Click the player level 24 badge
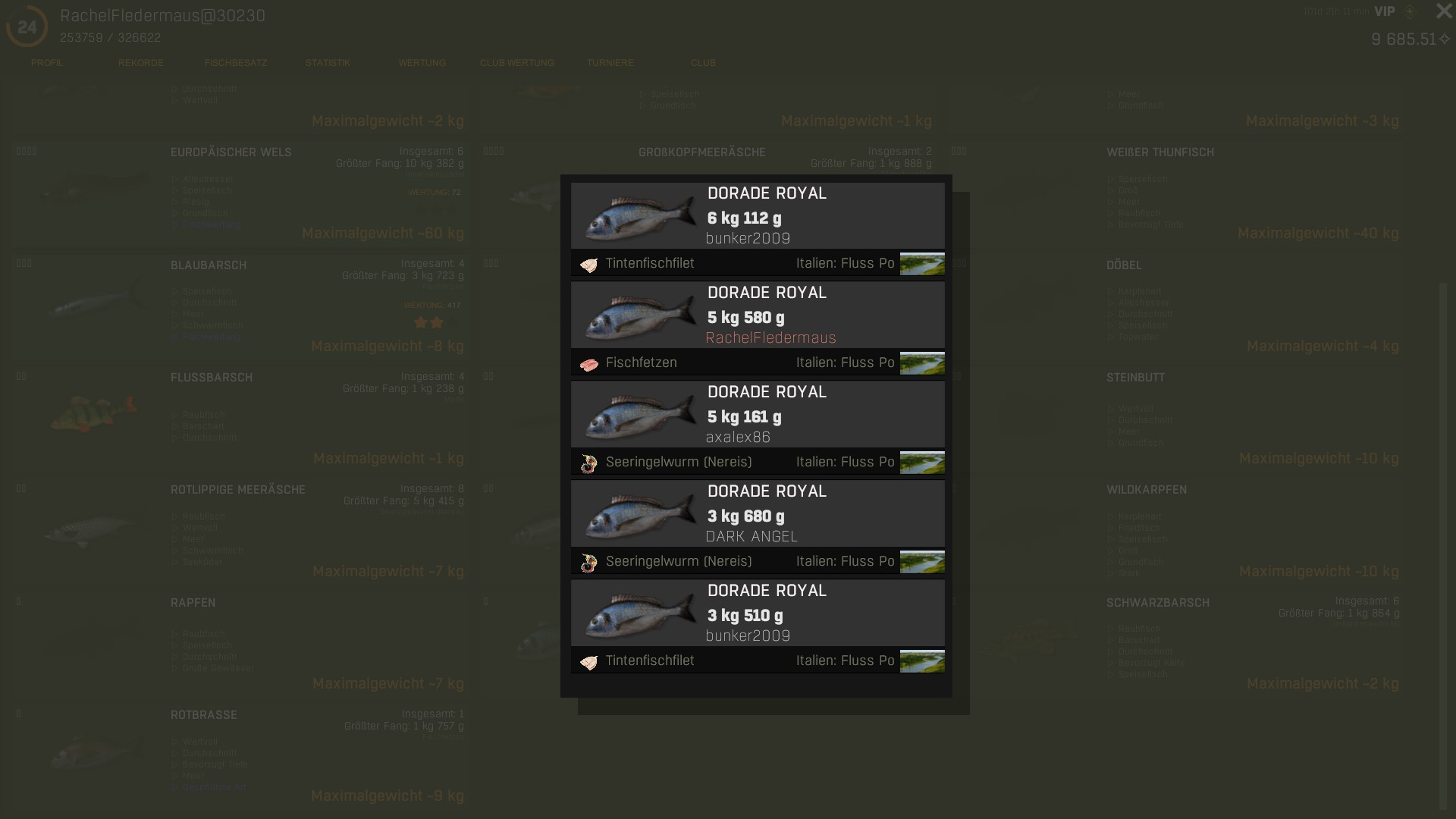Image resolution: width=1456 pixels, height=819 pixels. click(x=27, y=27)
